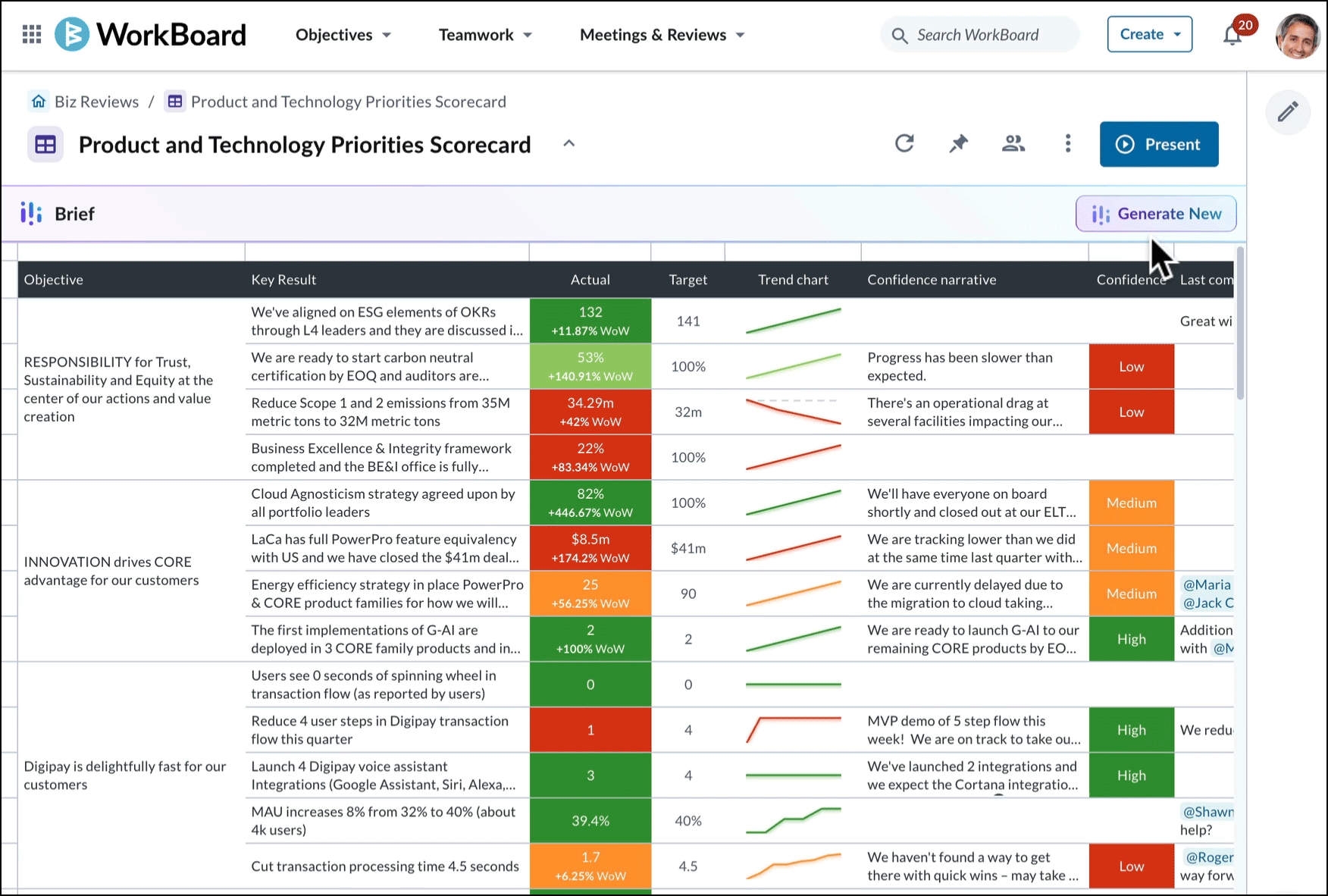Open the Create dropdown
1328x896 pixels.
tap(1149, 34)
